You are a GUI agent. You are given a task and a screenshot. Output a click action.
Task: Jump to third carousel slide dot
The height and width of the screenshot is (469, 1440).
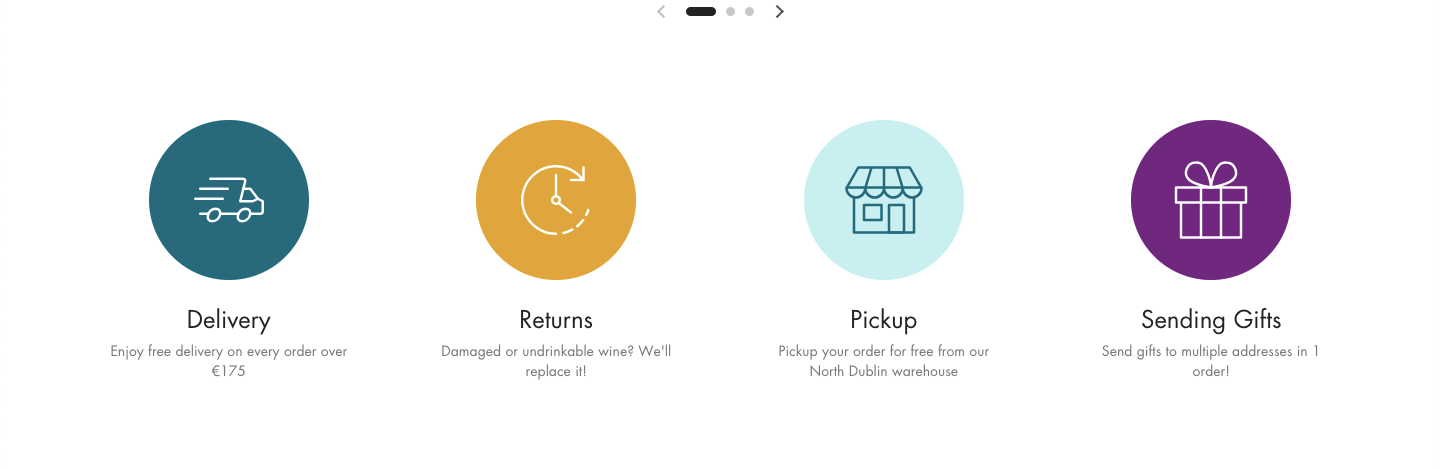click(749, 12)
